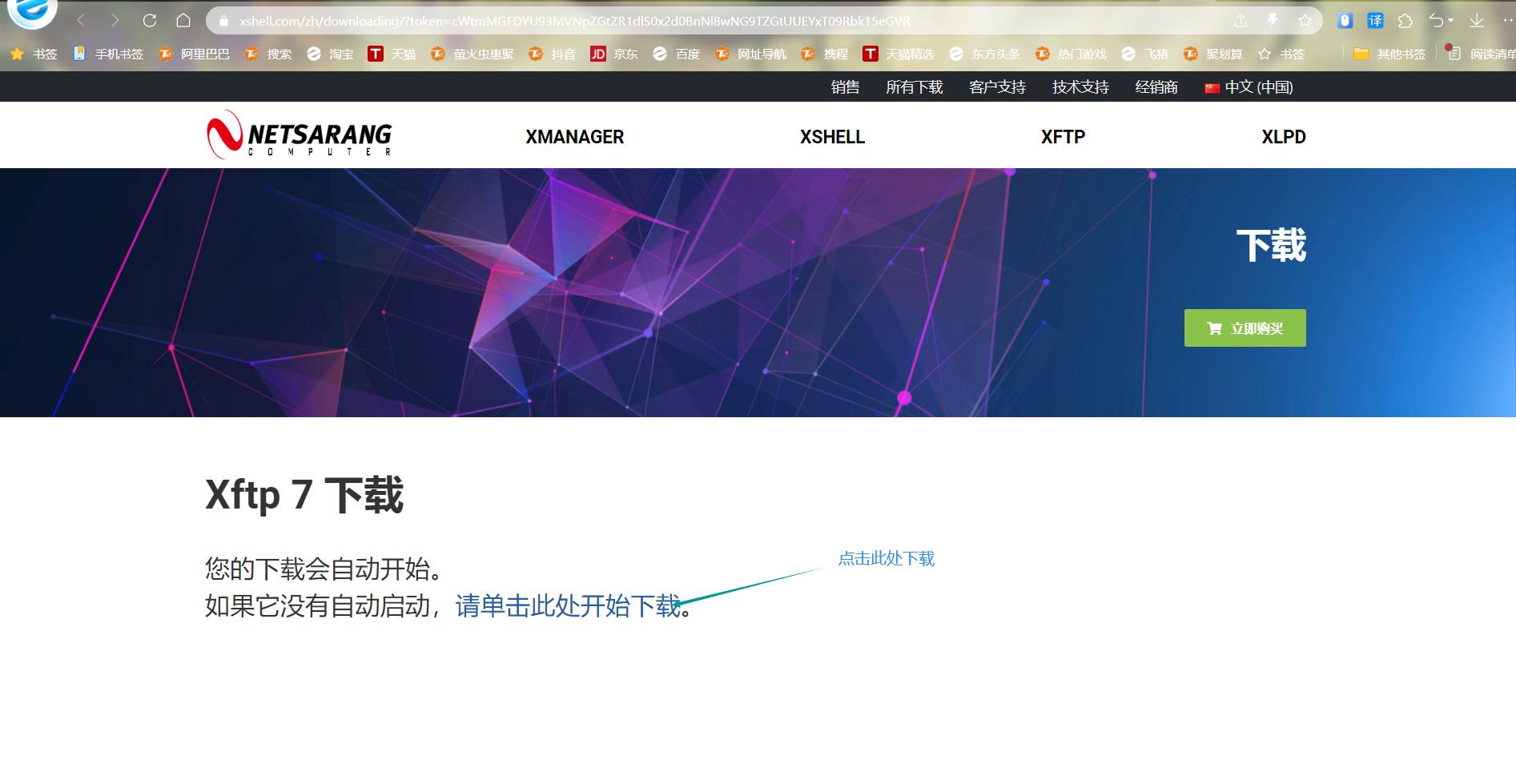Bookmark this page with the star icon
Screen dimensions: 1516x784
(1305, 21)
